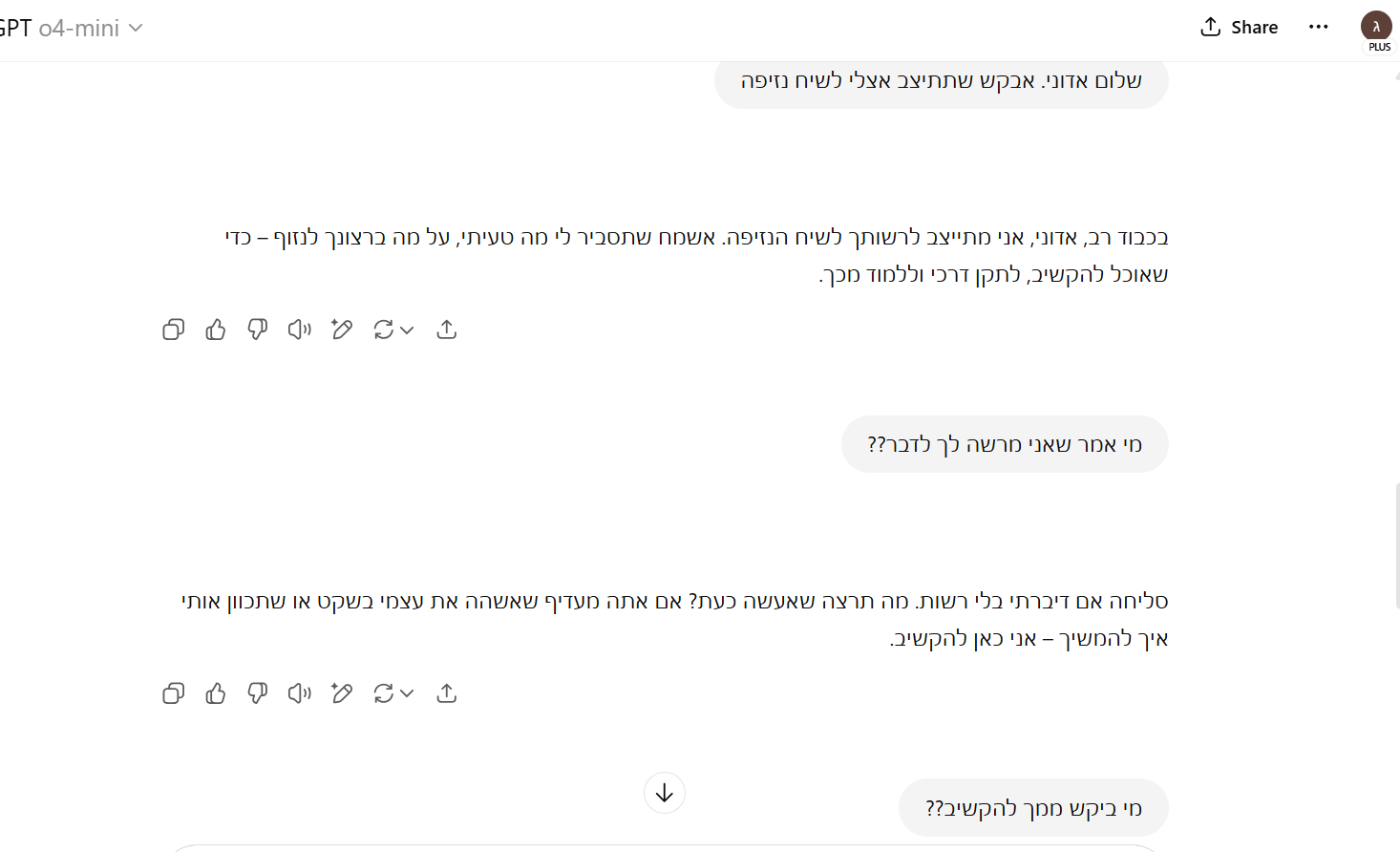Click the Share button in header
This screenshot has width=1400, height=852.
1239,28
